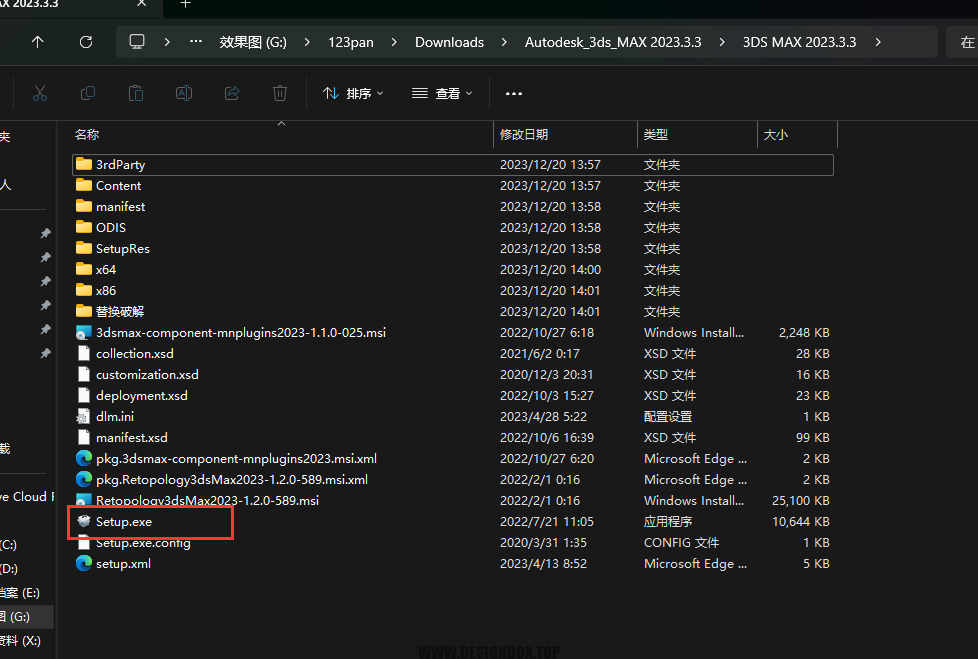Open the three-dot more options menu
Screen dimensions: 978x659
click(514, 94)
